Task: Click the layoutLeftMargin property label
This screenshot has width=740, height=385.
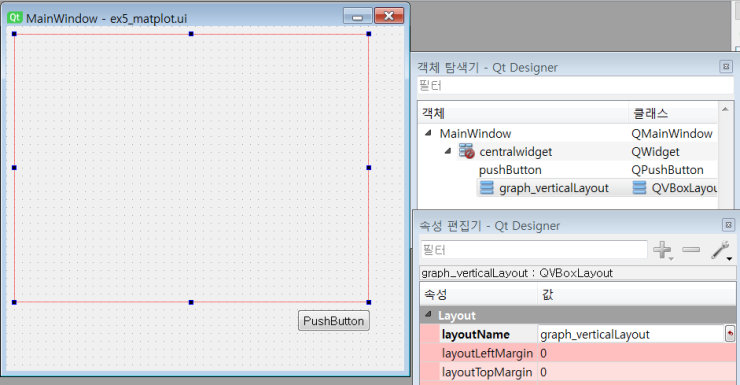Action: pos(487,353)
